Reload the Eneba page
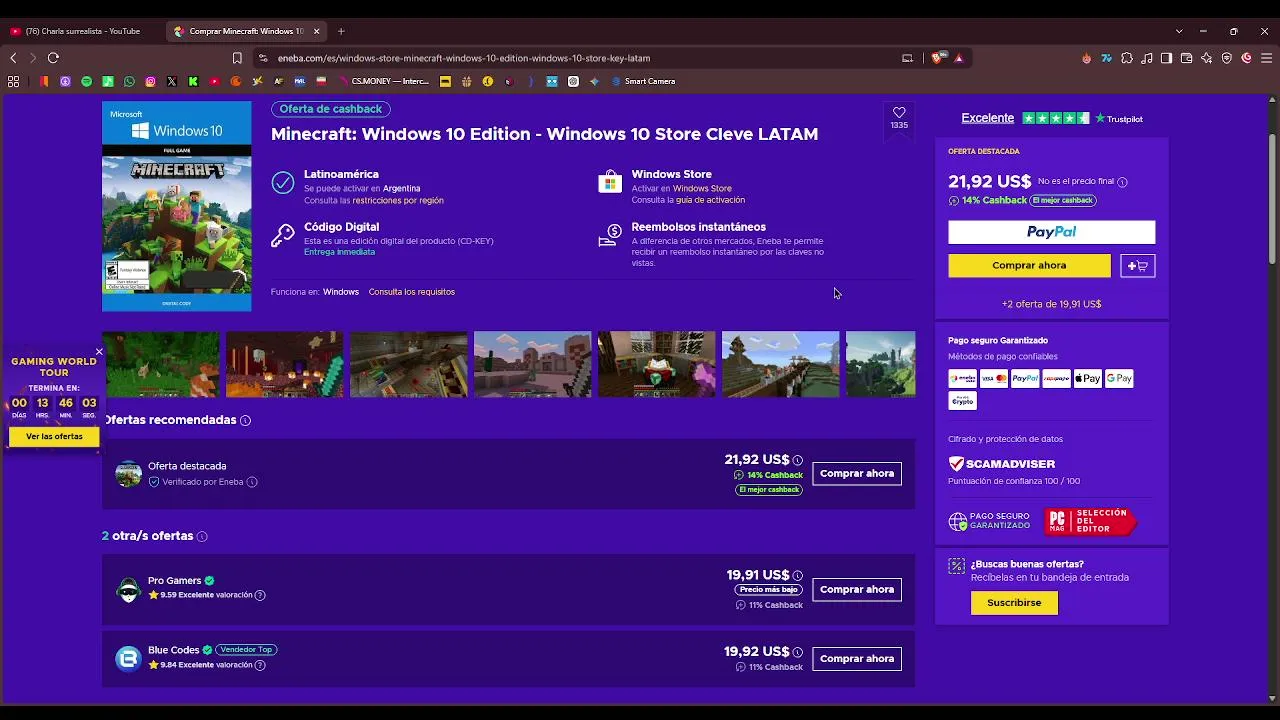Image resolution: width=1280 pixels, height=720 pixels. [x=53, y=58]
